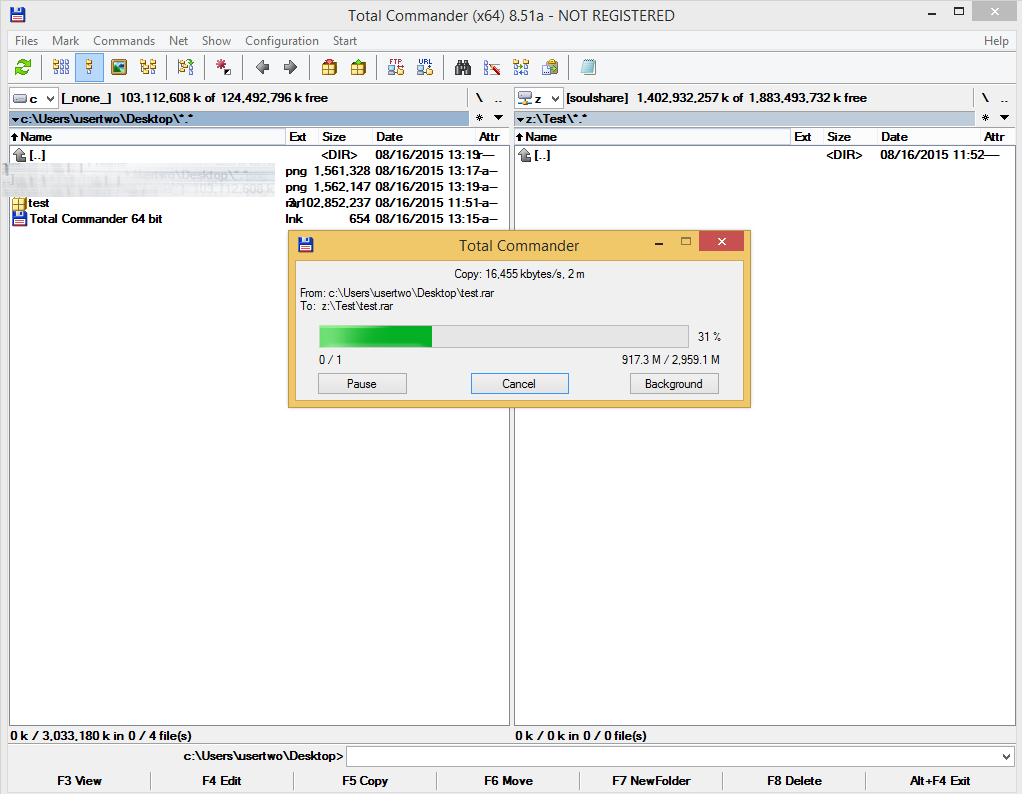Click the '[soulshare]' drive label
Screen dimensions: 1022x794
pyautogui.click(x=597, y=98)
